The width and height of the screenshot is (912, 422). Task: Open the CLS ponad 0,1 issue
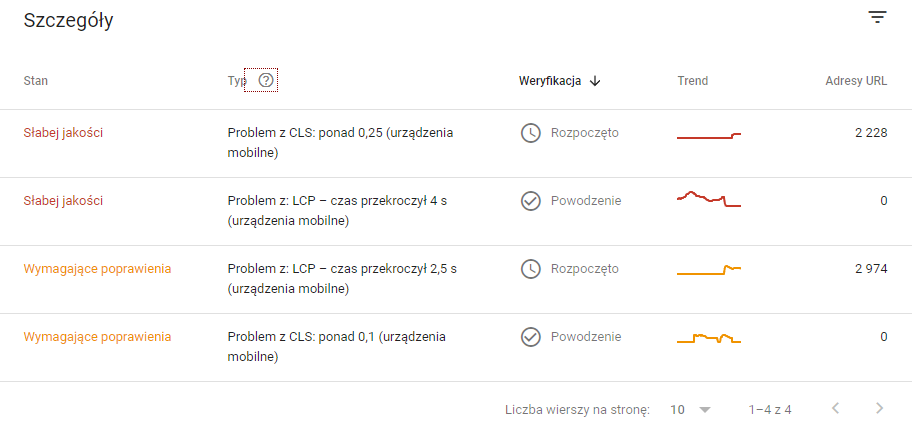click(x=336, y=346)
